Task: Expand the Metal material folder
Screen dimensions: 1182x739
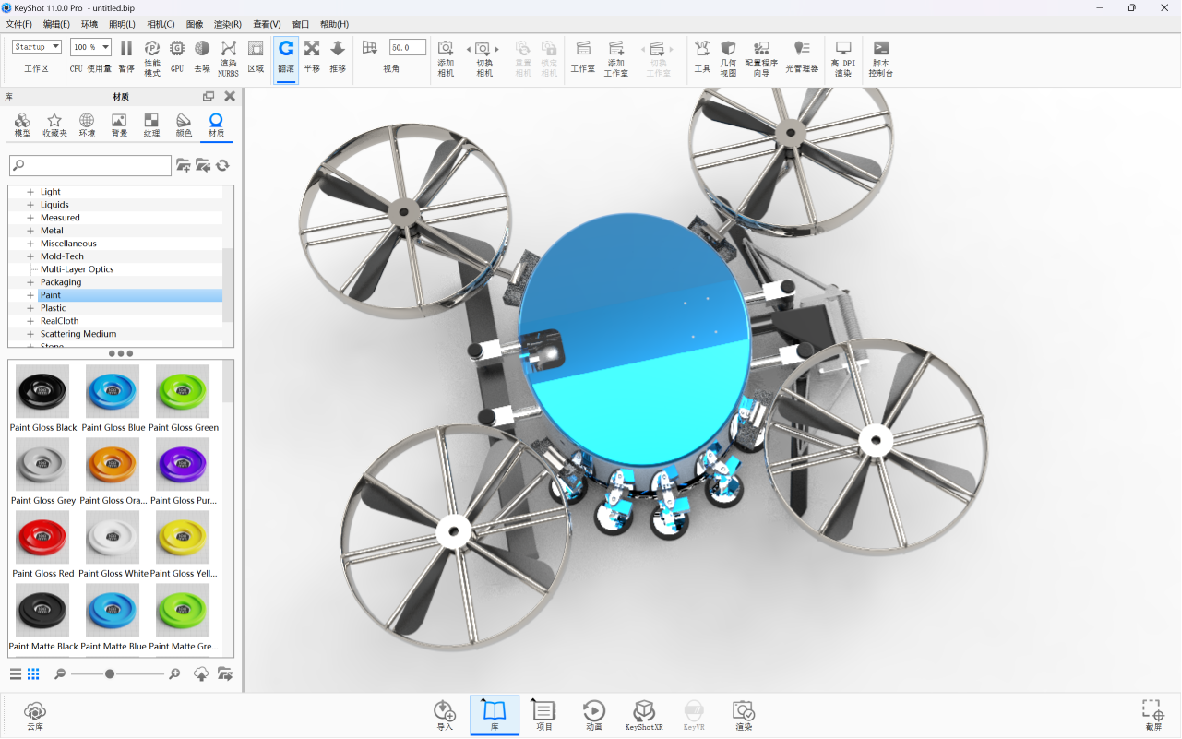Action: point(30,231)
